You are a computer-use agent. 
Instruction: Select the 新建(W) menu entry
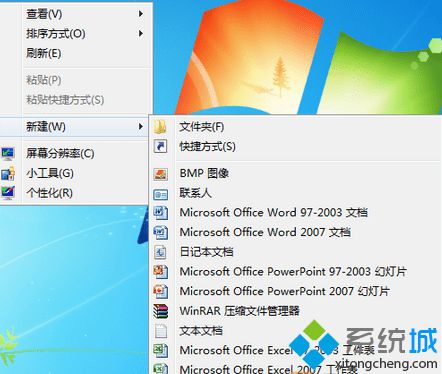[x=74, y=127]
